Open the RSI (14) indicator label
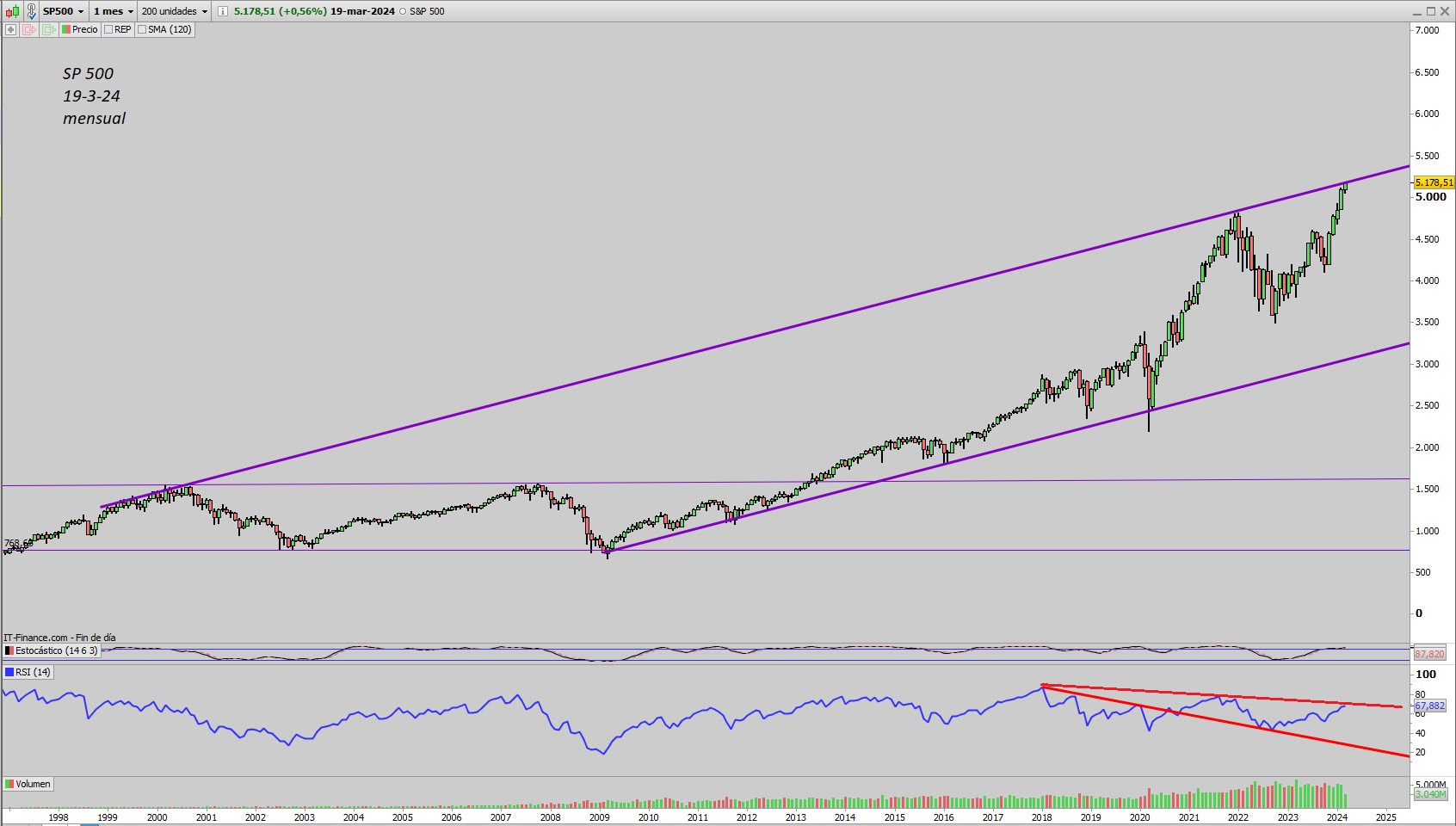 (28, 672)
